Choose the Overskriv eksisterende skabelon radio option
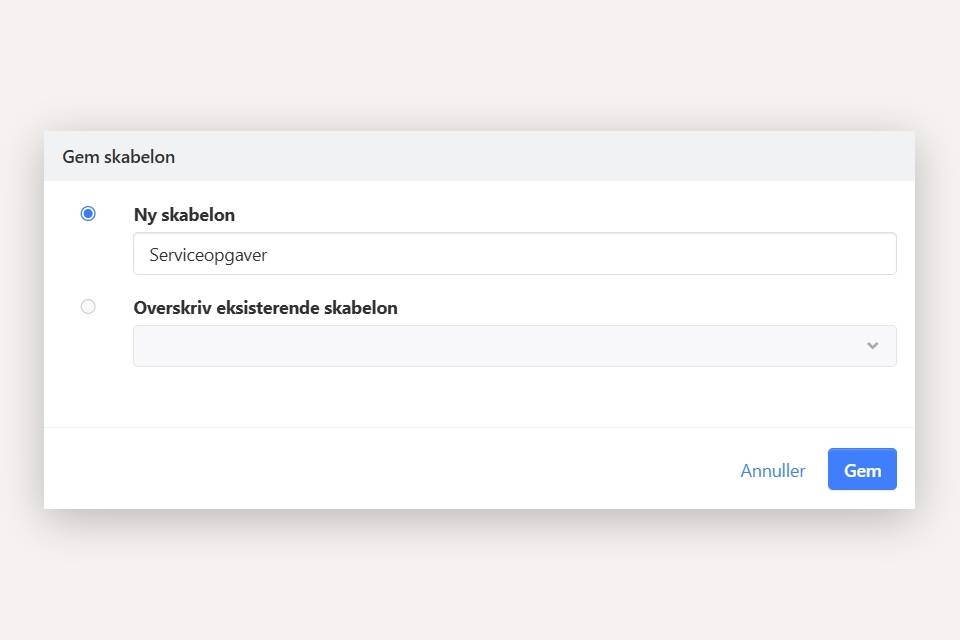Viewport: 960px width, 640px height. pos(88,307)
